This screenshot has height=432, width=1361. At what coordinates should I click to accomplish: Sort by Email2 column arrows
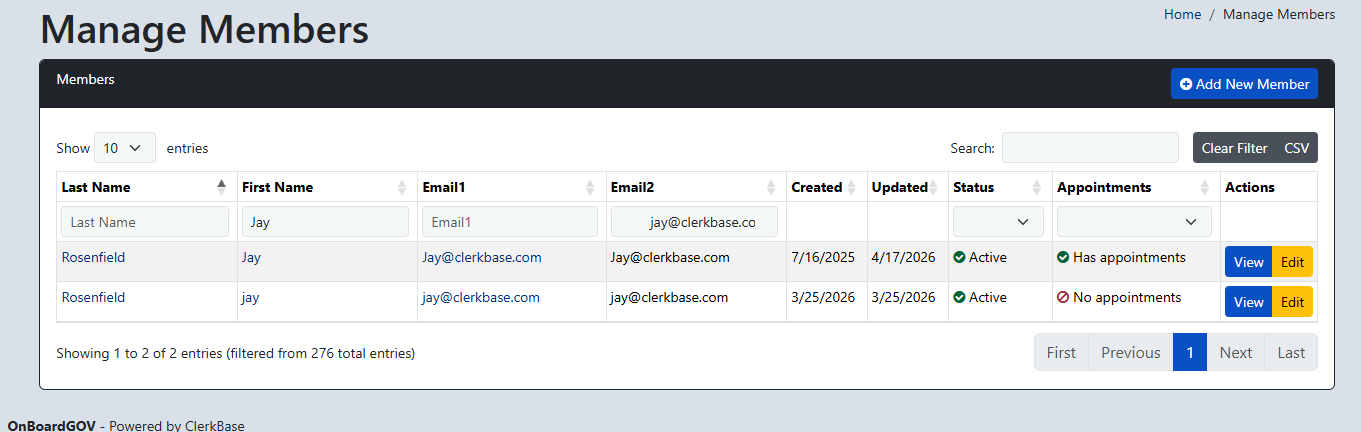(771, 187)
